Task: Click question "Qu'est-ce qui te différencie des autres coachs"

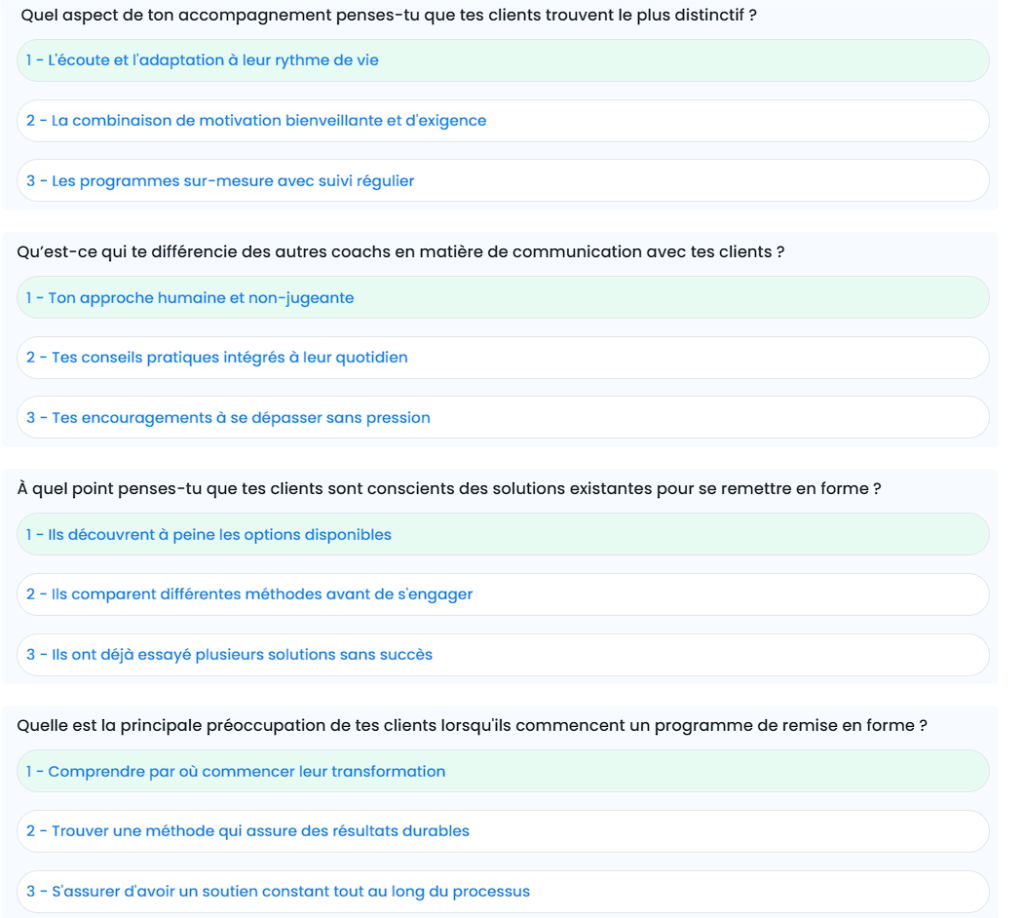Action: pyautogui.click(x=400, y=252)
